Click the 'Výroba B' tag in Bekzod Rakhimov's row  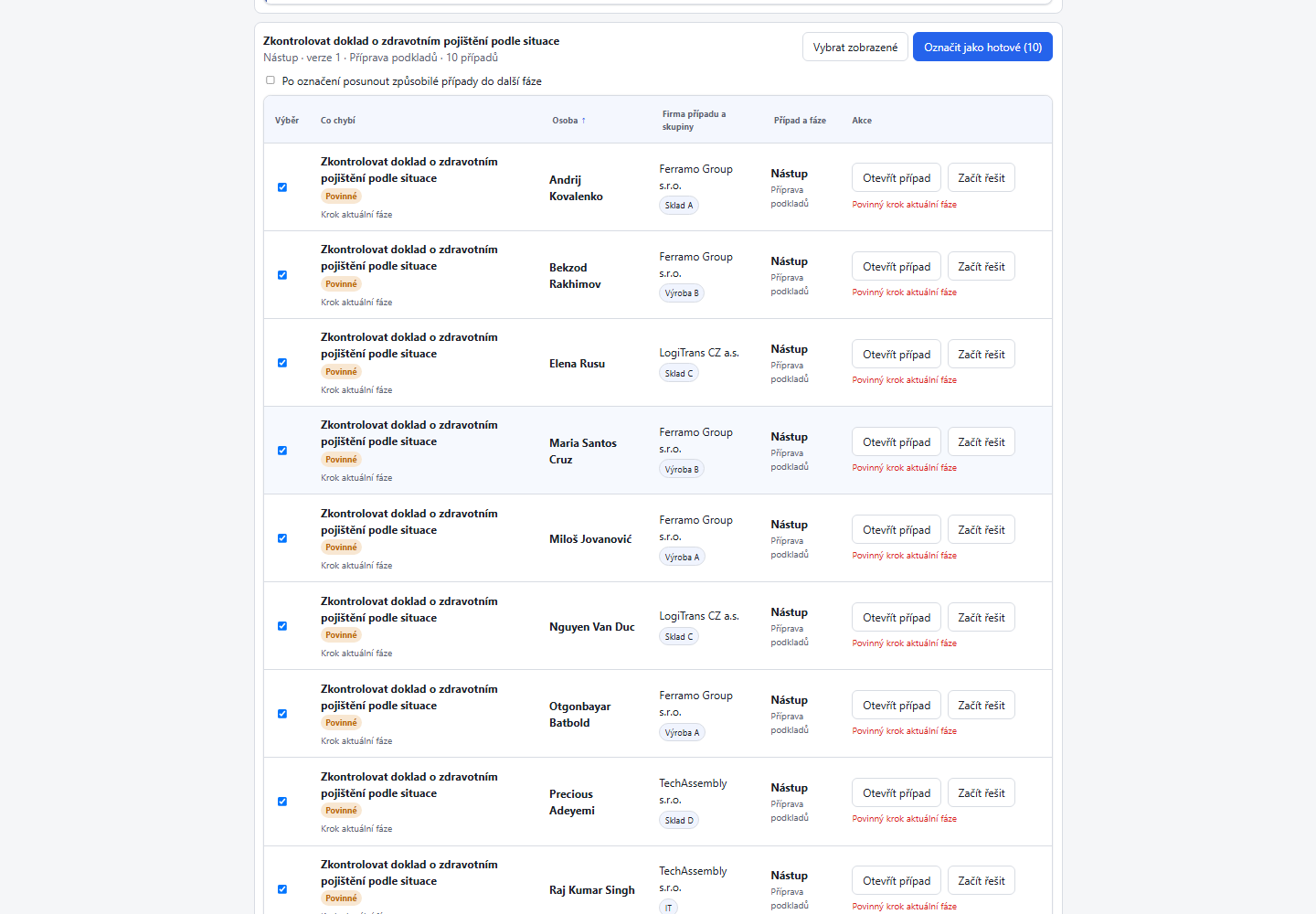point(682,293)
